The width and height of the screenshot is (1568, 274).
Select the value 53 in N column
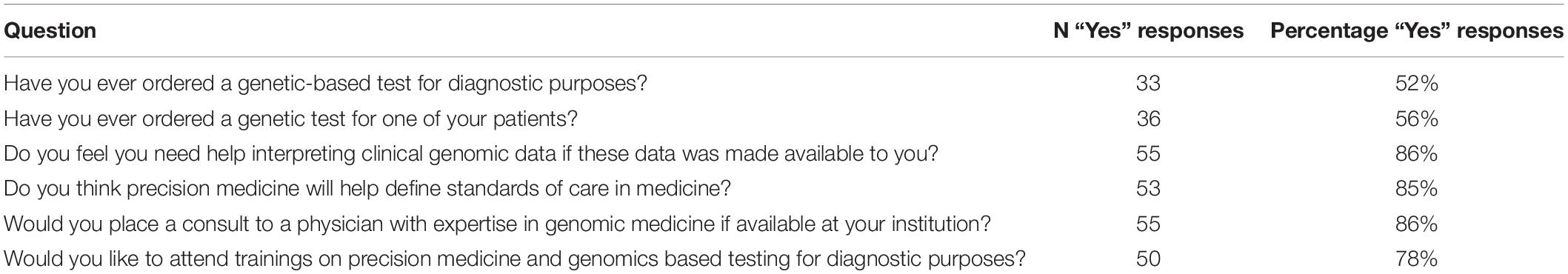click(1148, 189)
